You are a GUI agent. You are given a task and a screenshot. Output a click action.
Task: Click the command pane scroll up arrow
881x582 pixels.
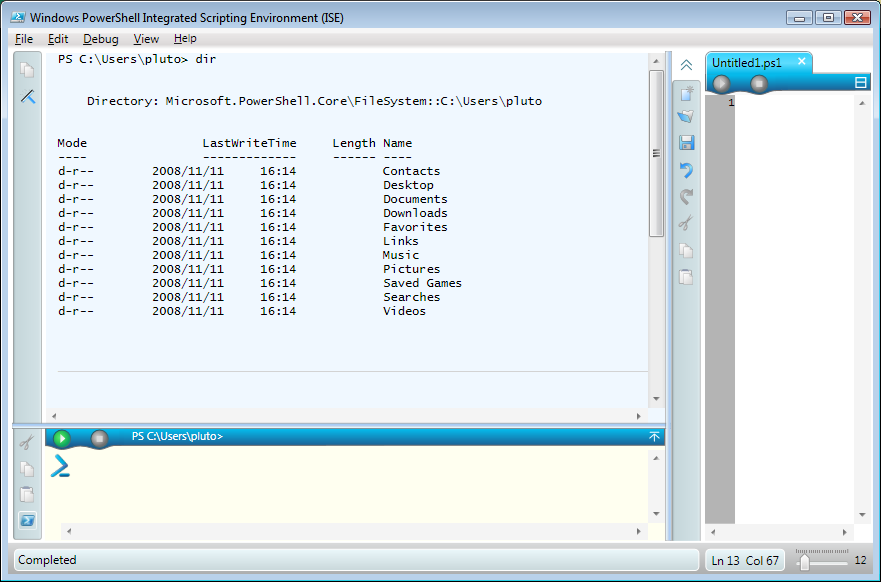tap(656, 458)
